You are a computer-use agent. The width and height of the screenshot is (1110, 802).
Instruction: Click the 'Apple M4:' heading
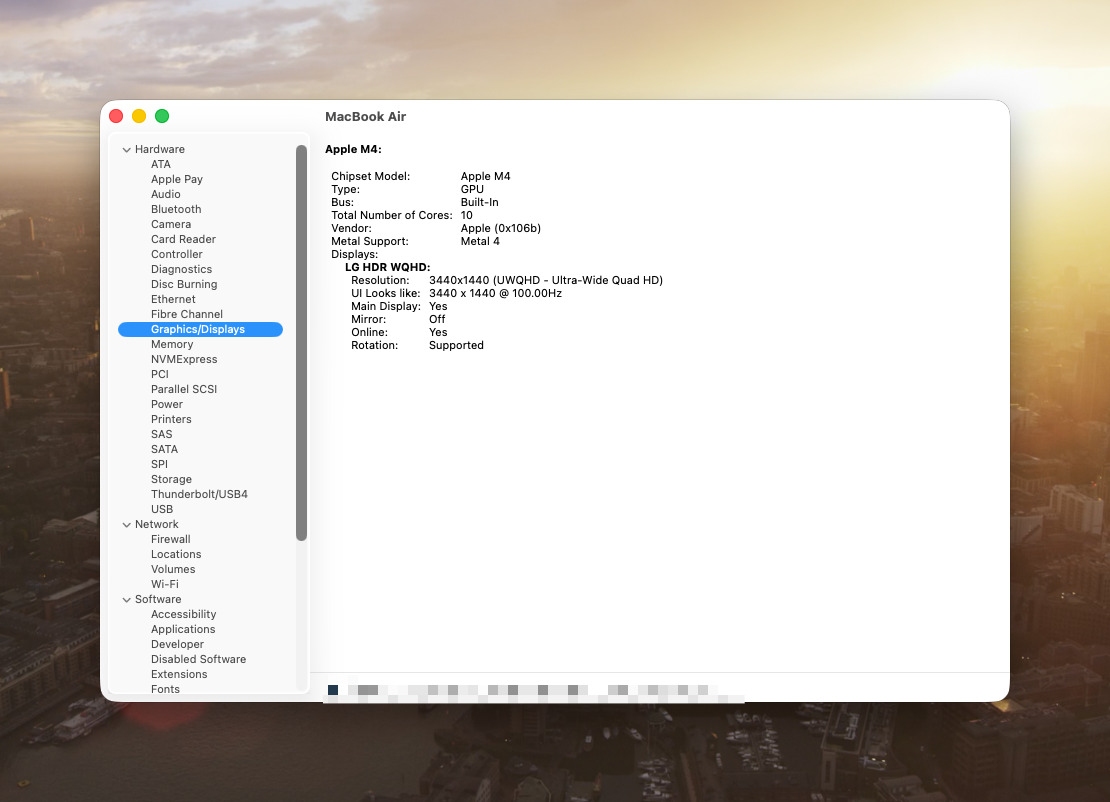[353, 149]
